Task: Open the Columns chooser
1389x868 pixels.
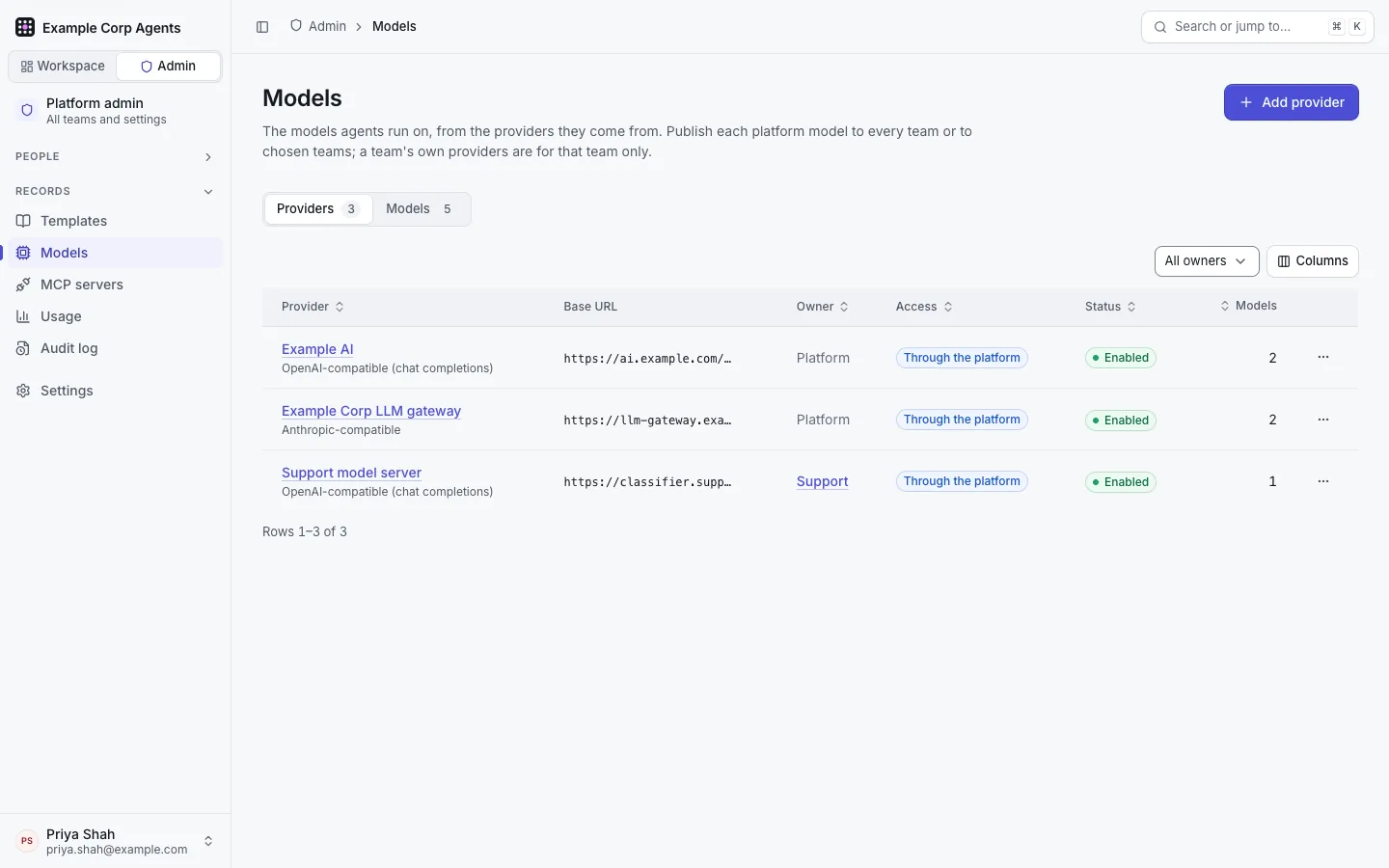Action: tap(1313, 260)
